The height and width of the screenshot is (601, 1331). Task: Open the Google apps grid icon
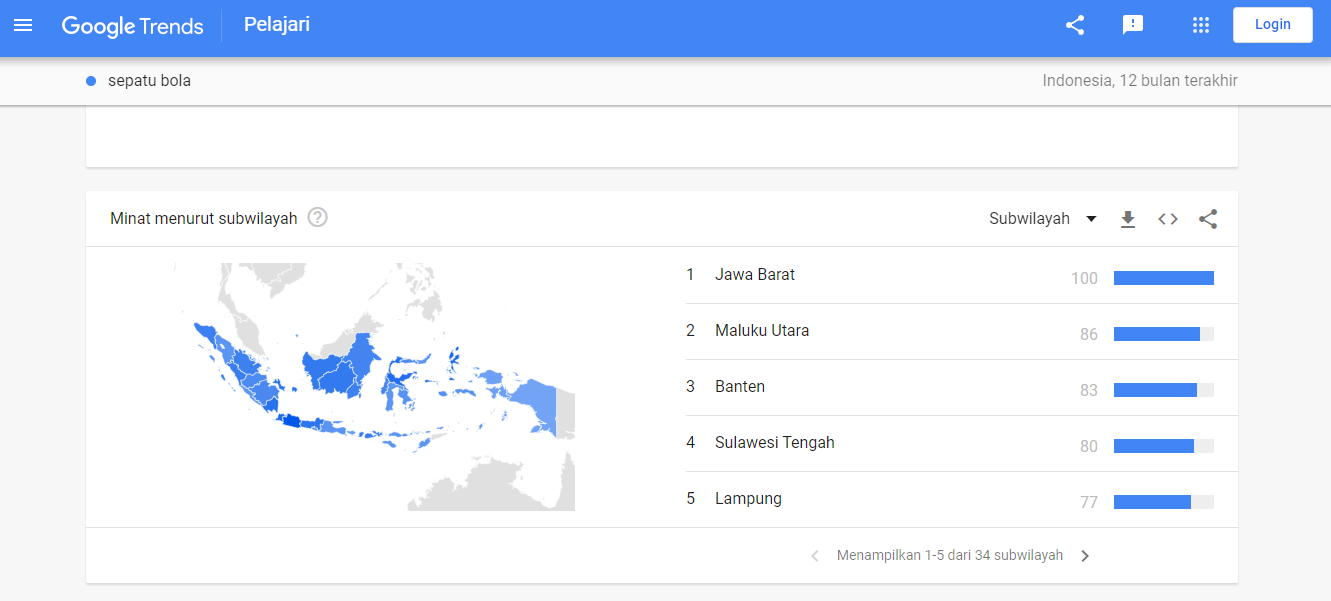(x=1200, y=25)
